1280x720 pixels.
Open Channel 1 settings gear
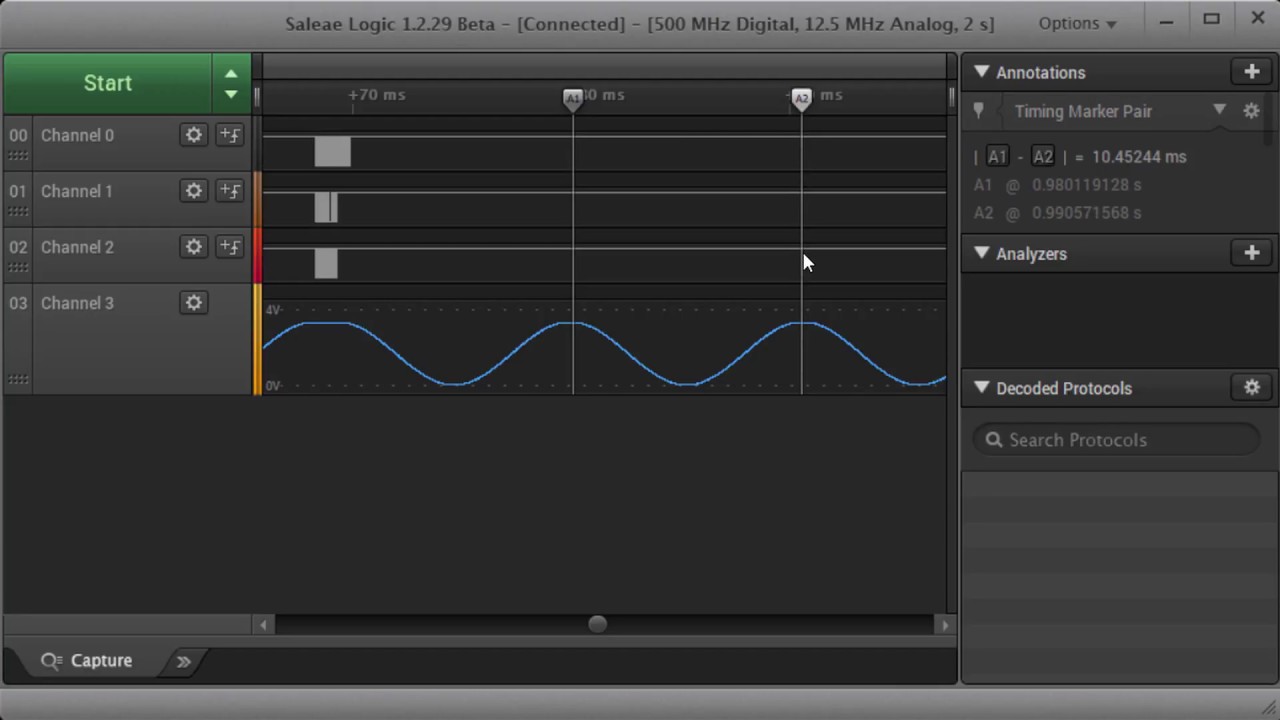tap(194, 191)
